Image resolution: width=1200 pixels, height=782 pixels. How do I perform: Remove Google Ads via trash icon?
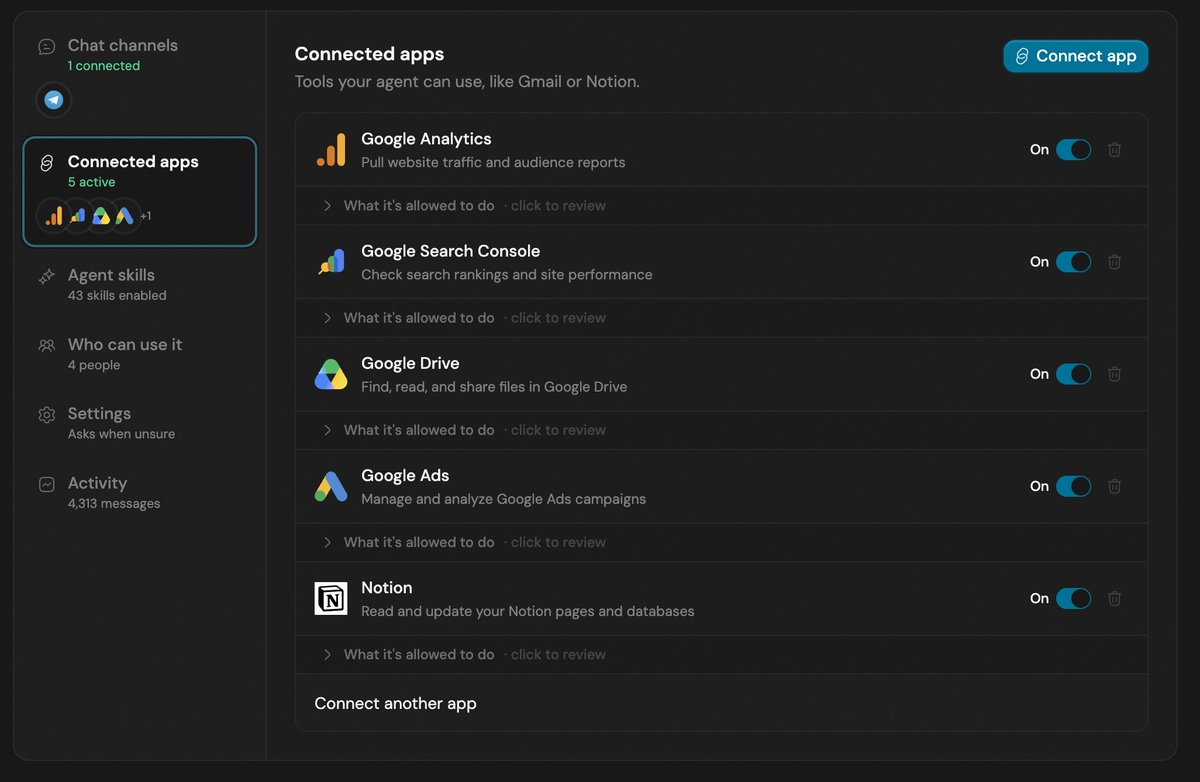pos(1114,486)
